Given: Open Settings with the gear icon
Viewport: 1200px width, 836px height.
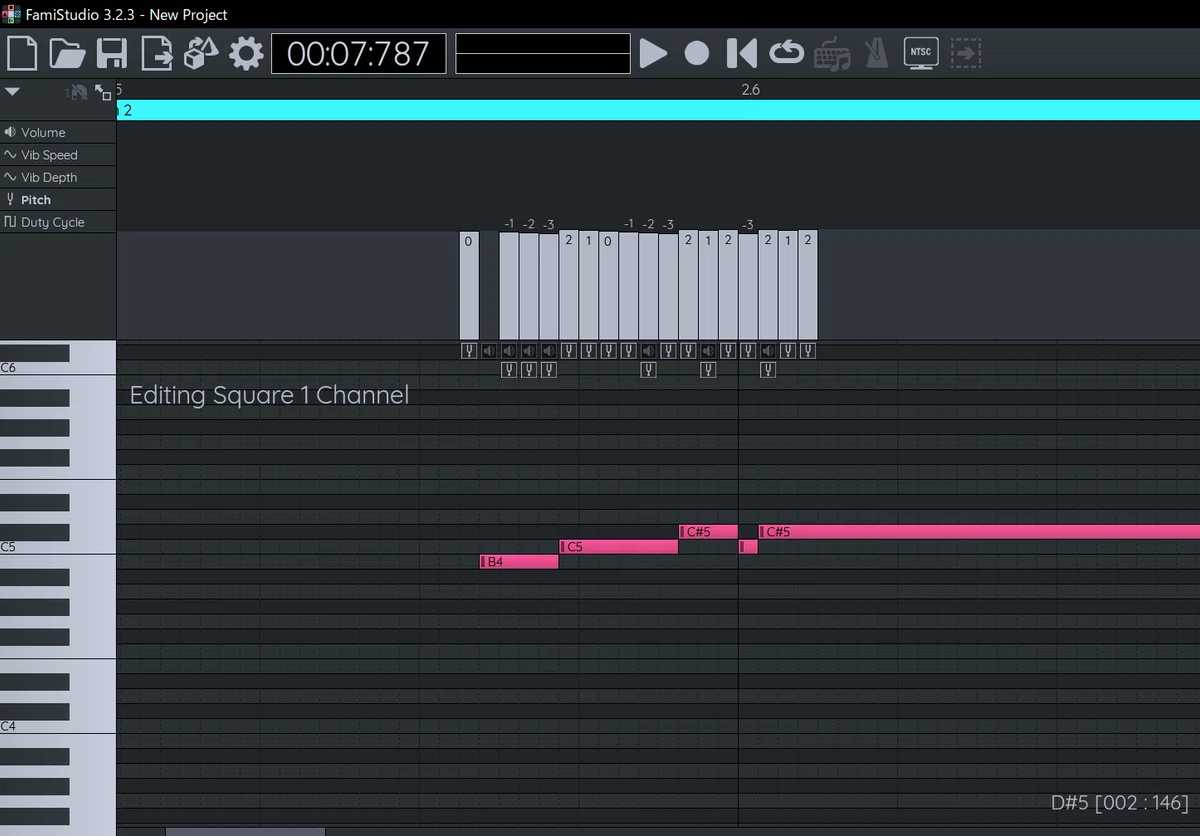Looking at the screenshot, I should [x=246, y=53].
